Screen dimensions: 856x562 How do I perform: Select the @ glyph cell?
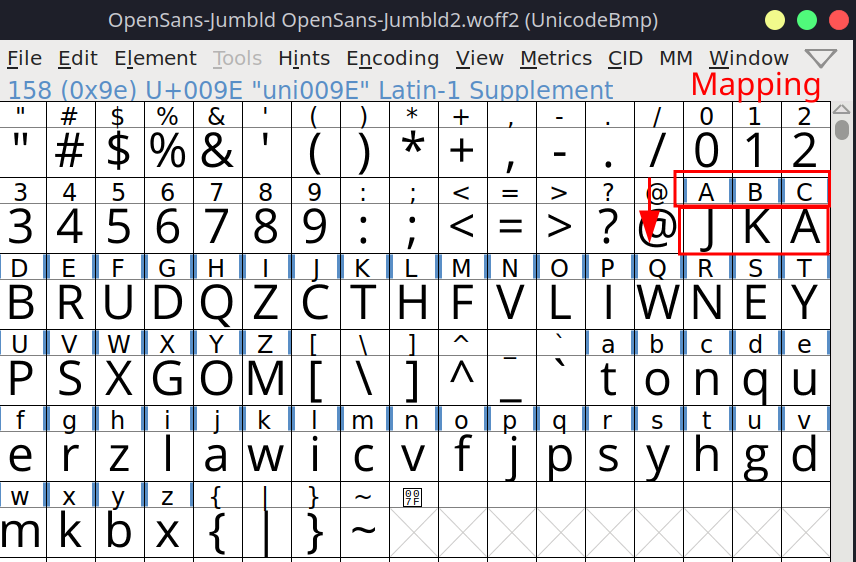(658, 216)
